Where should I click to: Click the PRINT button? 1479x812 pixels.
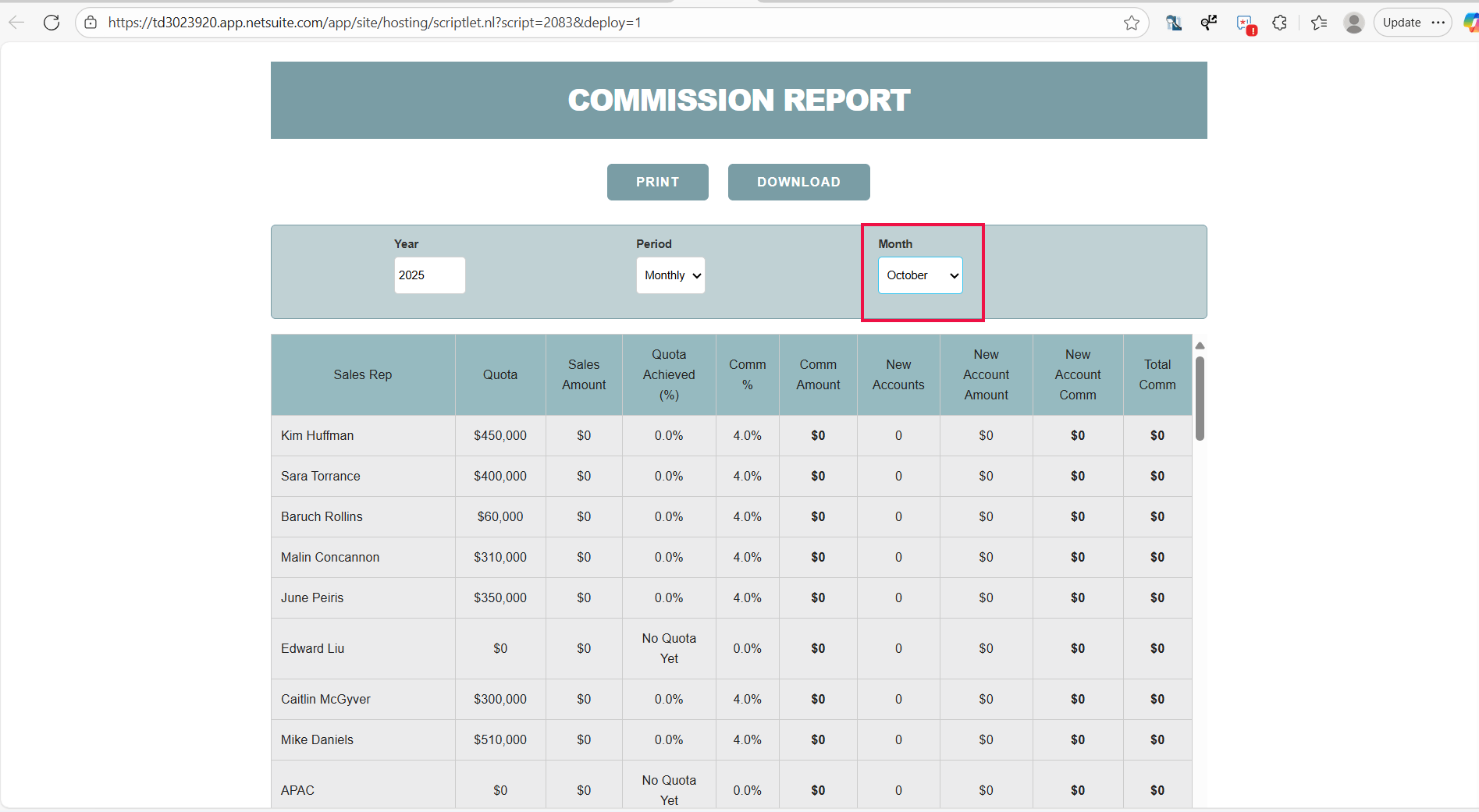[x=657, y=182]
